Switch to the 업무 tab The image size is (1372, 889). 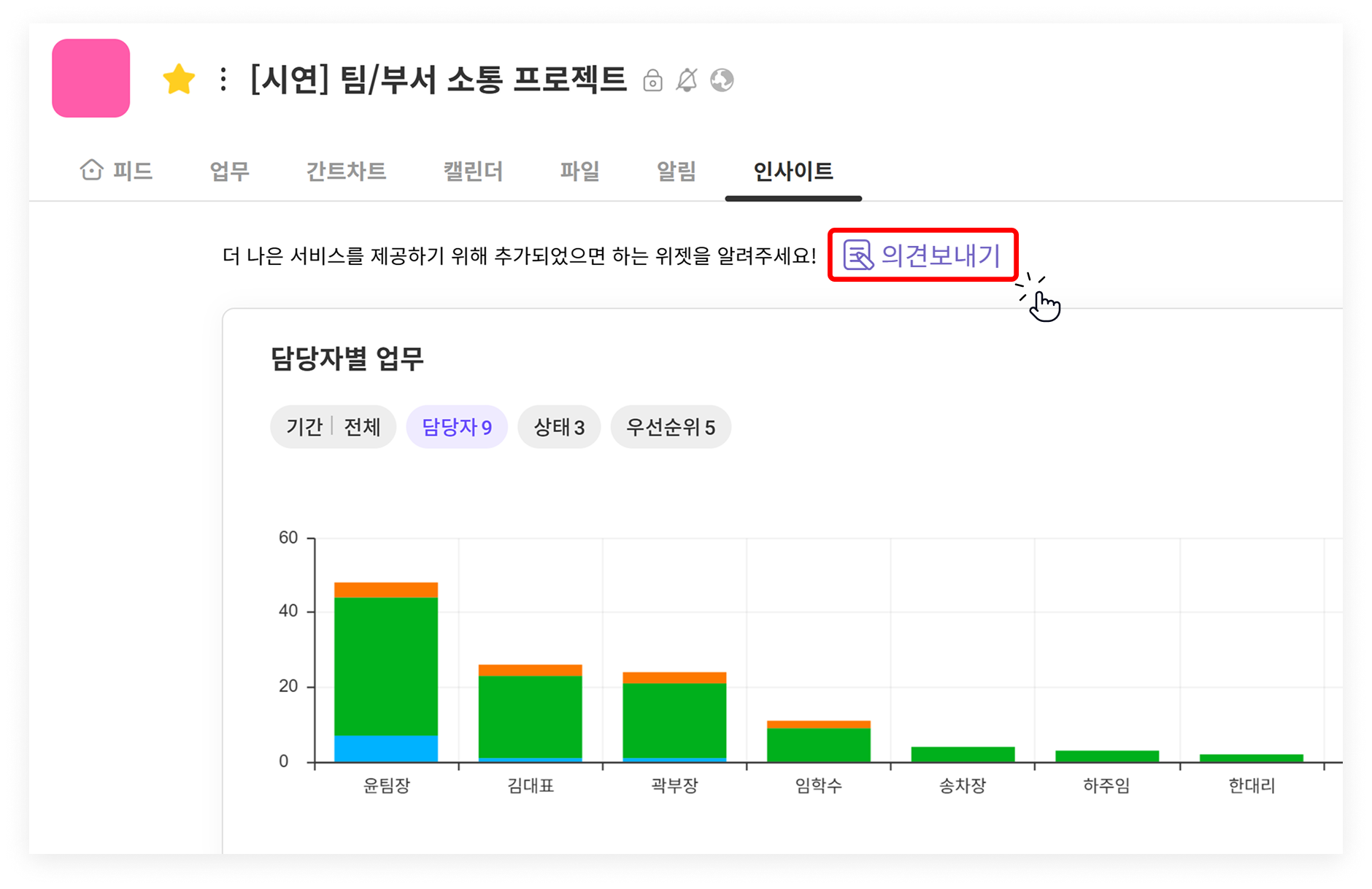pos(230,172)
